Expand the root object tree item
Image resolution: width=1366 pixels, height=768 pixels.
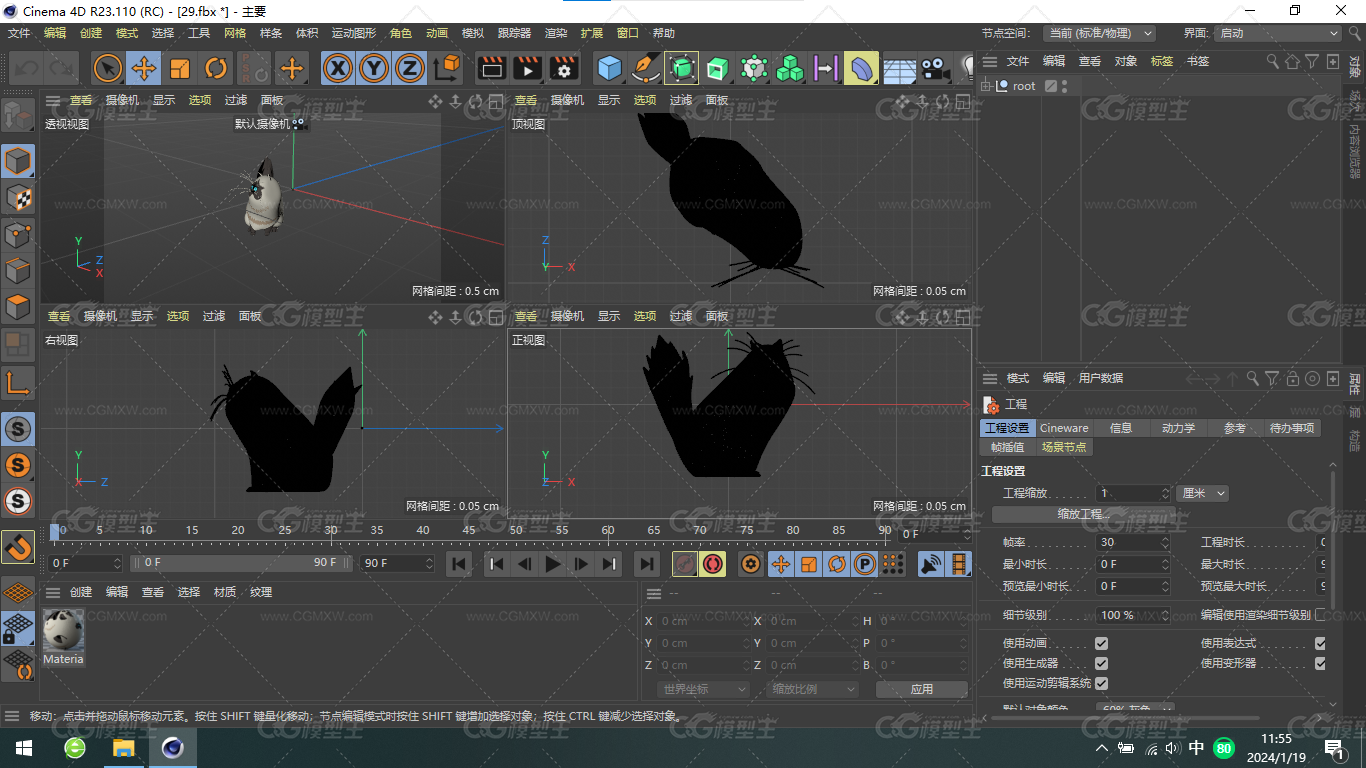coord(986,86)
